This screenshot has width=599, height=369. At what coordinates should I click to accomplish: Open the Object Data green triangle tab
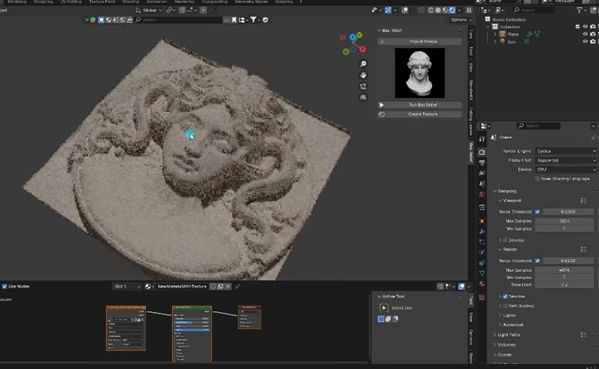coord(482,273)
